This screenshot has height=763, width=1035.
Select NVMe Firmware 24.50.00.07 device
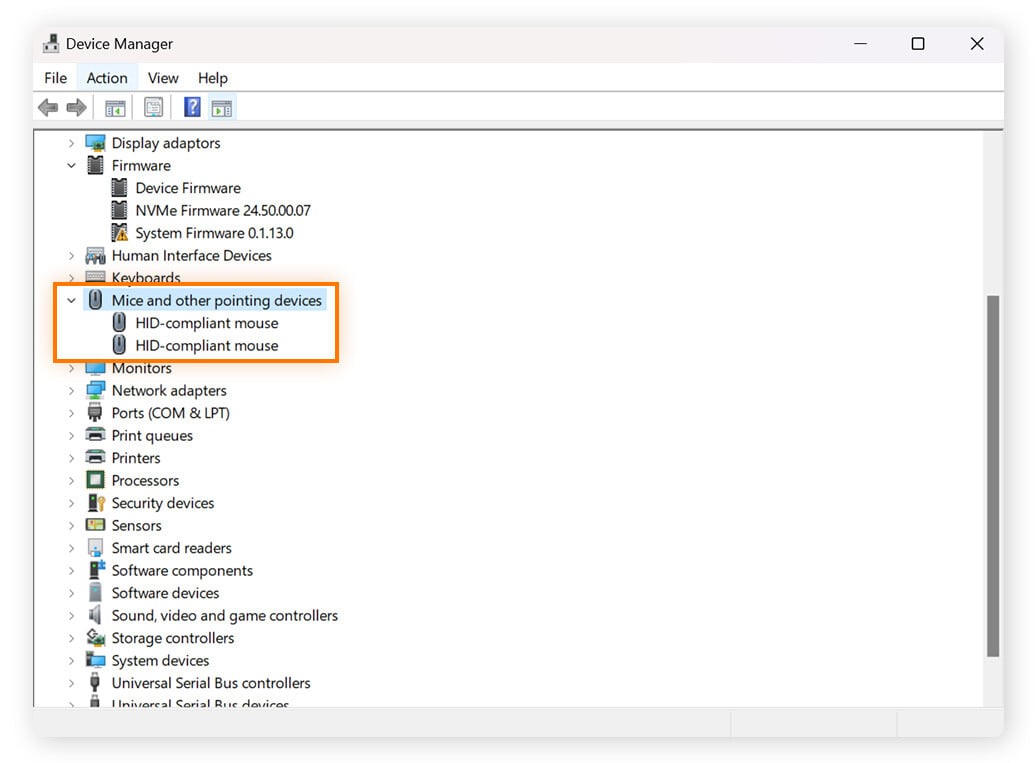[222, 211]
